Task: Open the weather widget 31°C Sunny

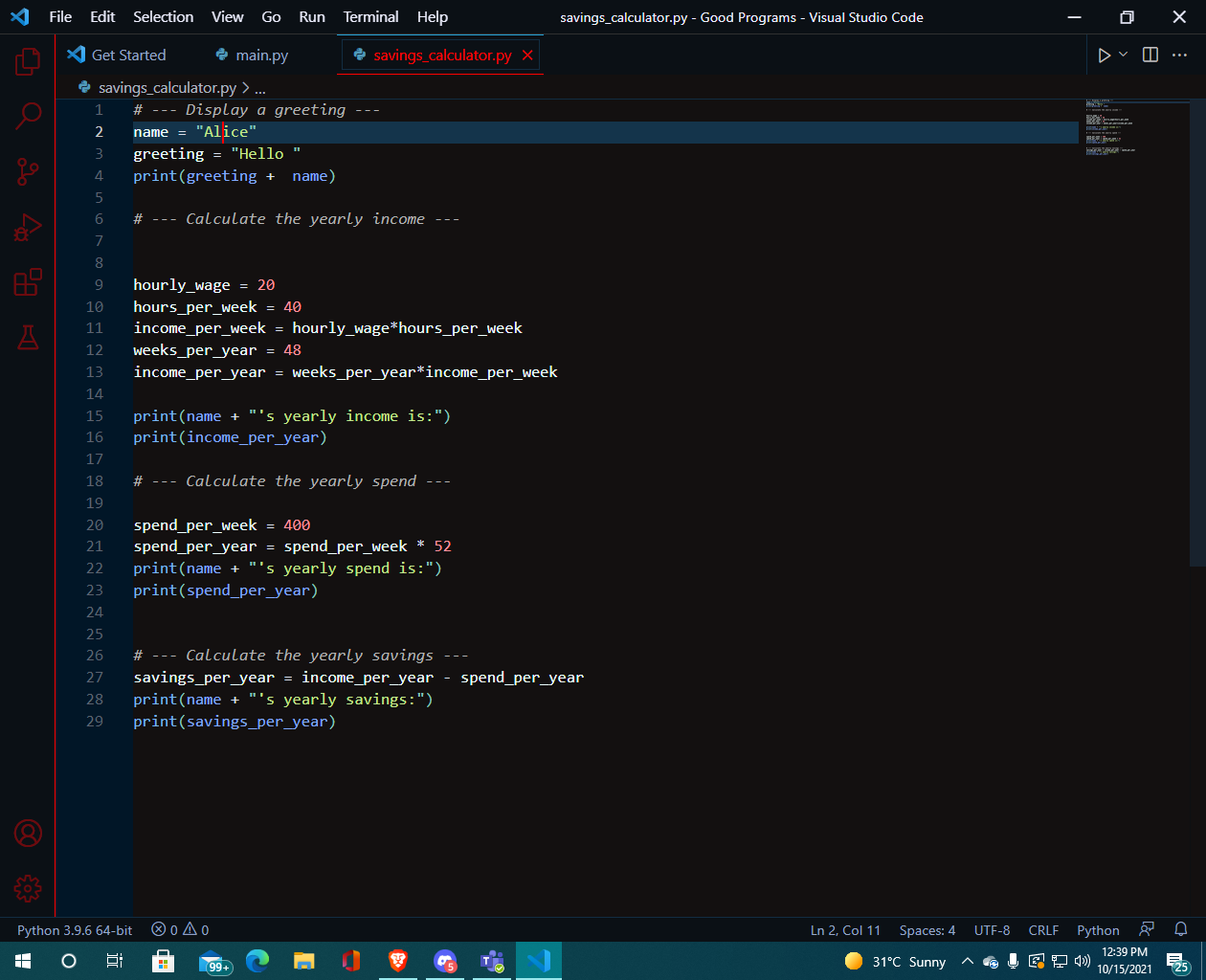Action: click(895, 961)
